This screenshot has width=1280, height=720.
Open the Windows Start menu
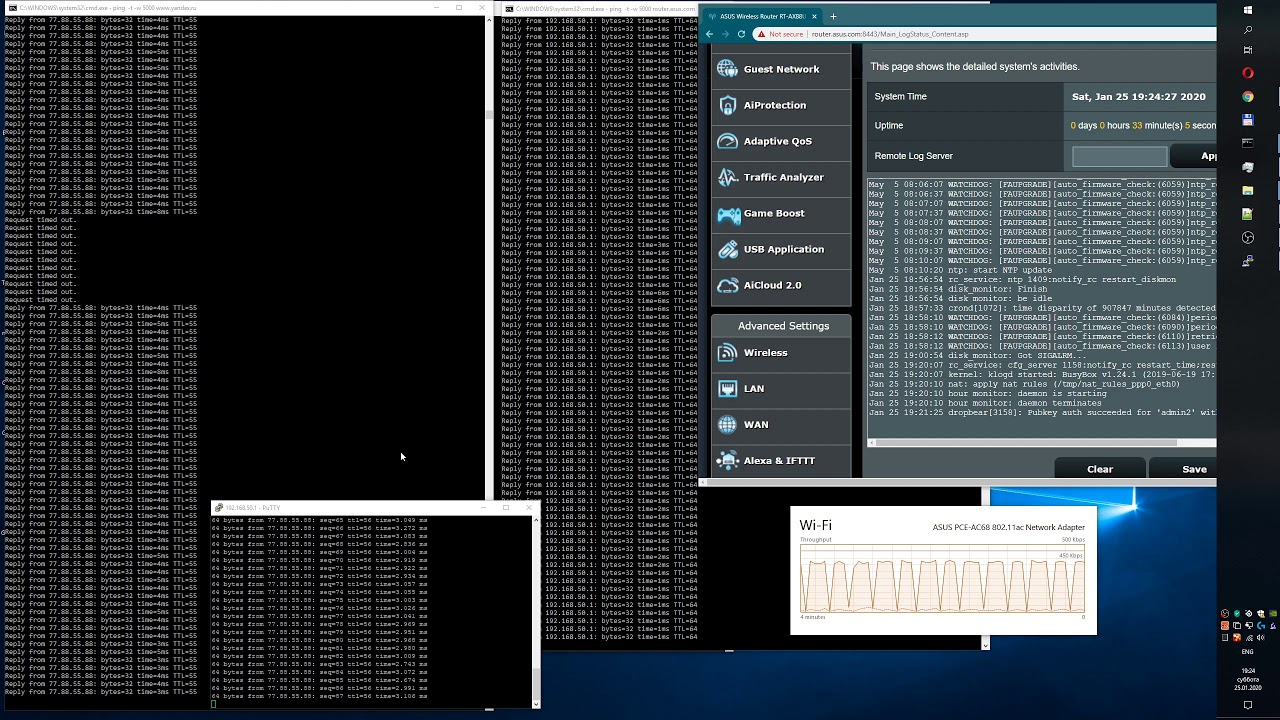[x=1248, y=10]
